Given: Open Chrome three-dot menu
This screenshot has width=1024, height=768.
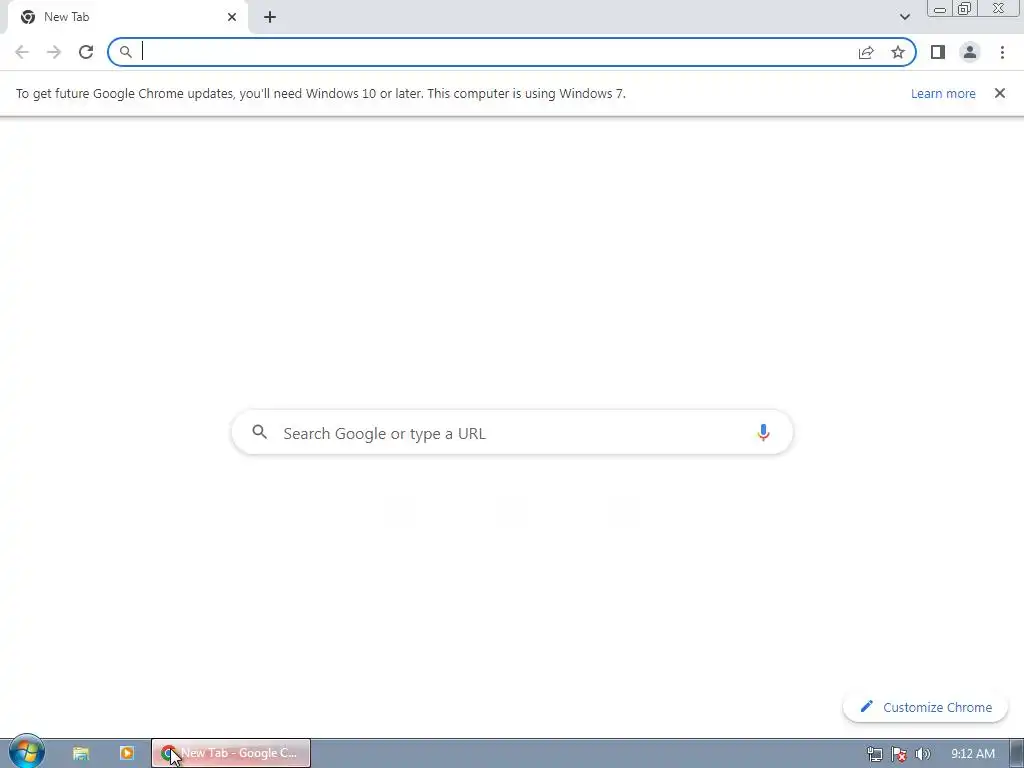Looking at the screenshot, I should (x=1002, y=52).
